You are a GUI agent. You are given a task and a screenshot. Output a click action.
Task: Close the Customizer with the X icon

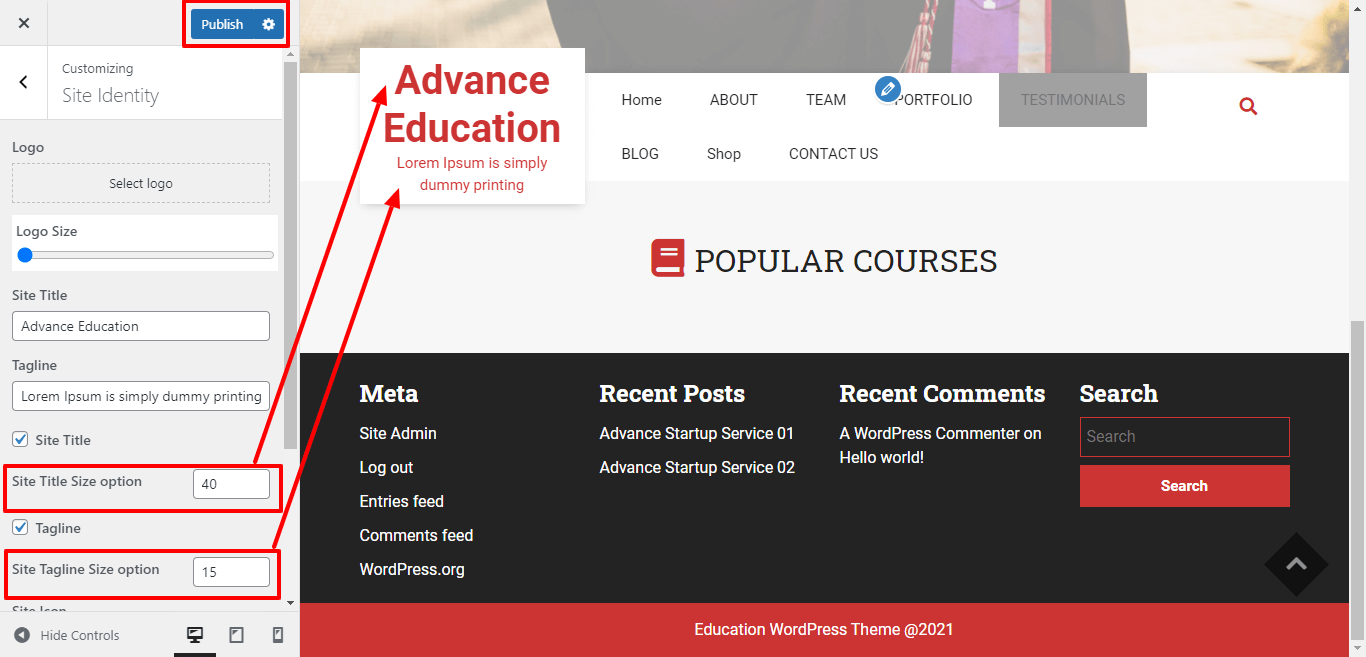(x=24, y=23)
